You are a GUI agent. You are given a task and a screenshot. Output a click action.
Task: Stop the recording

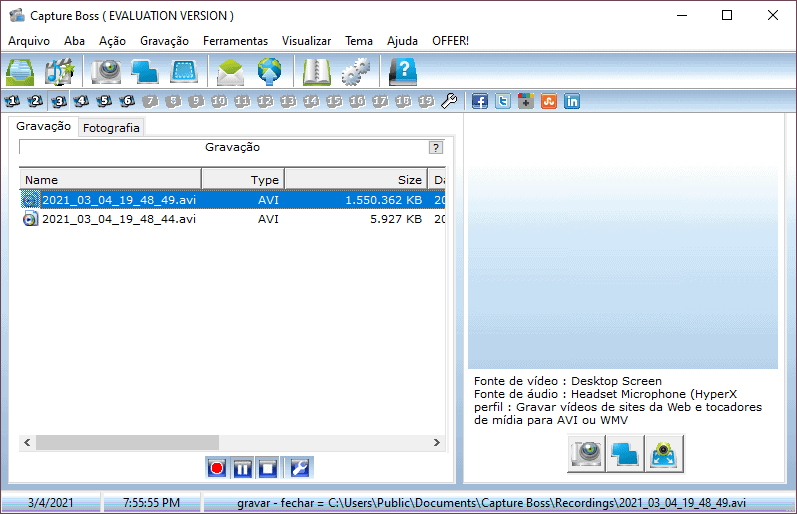pos(268,468)
